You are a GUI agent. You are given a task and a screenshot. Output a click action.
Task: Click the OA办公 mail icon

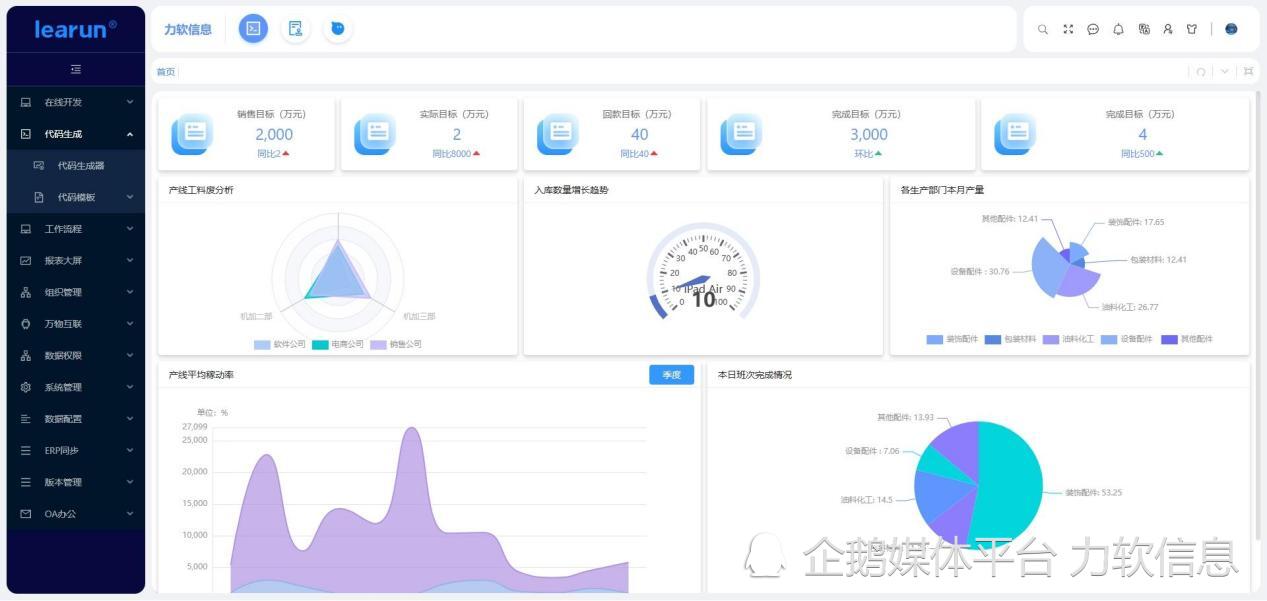(x=26, y=514)
